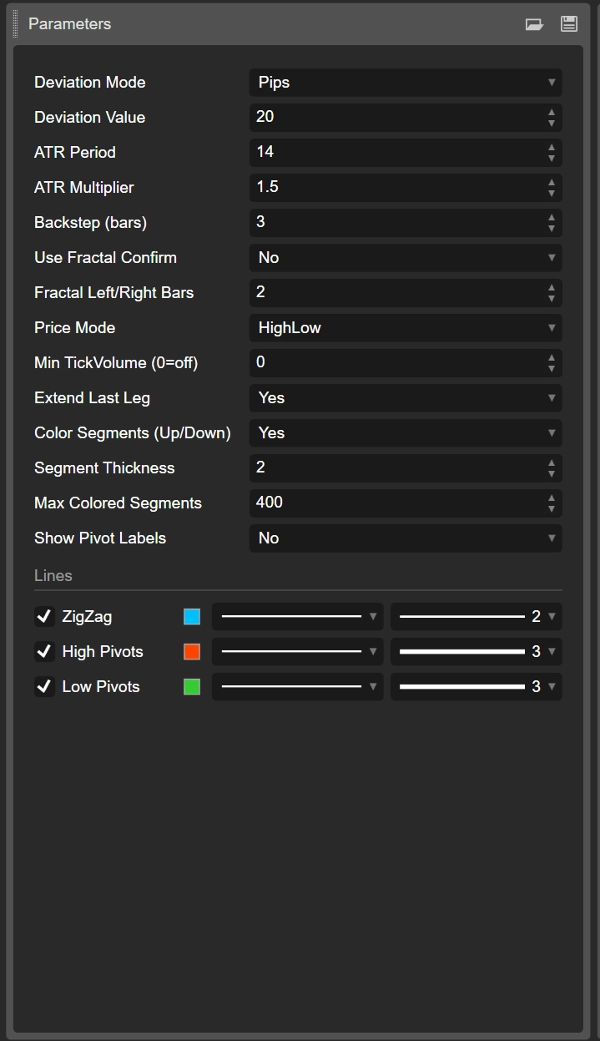600x1041 pixels.
Task: Click the Deviation Value input field
Action: (395, 117)
